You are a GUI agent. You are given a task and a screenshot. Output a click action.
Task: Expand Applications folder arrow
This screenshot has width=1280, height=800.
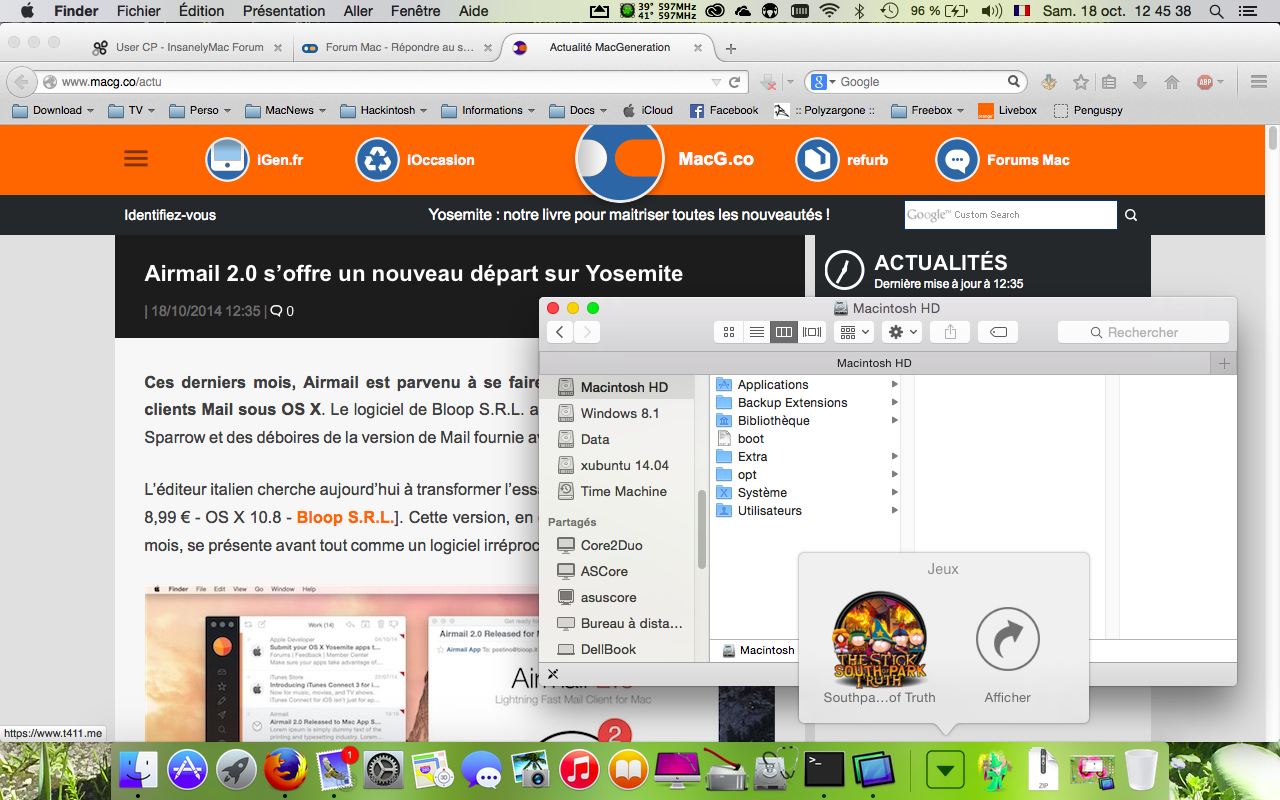(x=895, y=384)
